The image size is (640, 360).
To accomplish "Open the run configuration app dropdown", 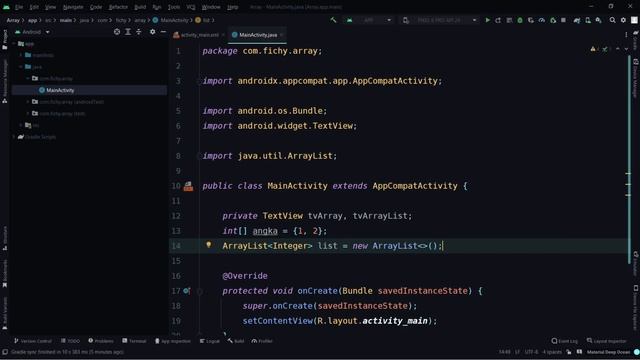I will pyautogui.click(x=369, y=20).
